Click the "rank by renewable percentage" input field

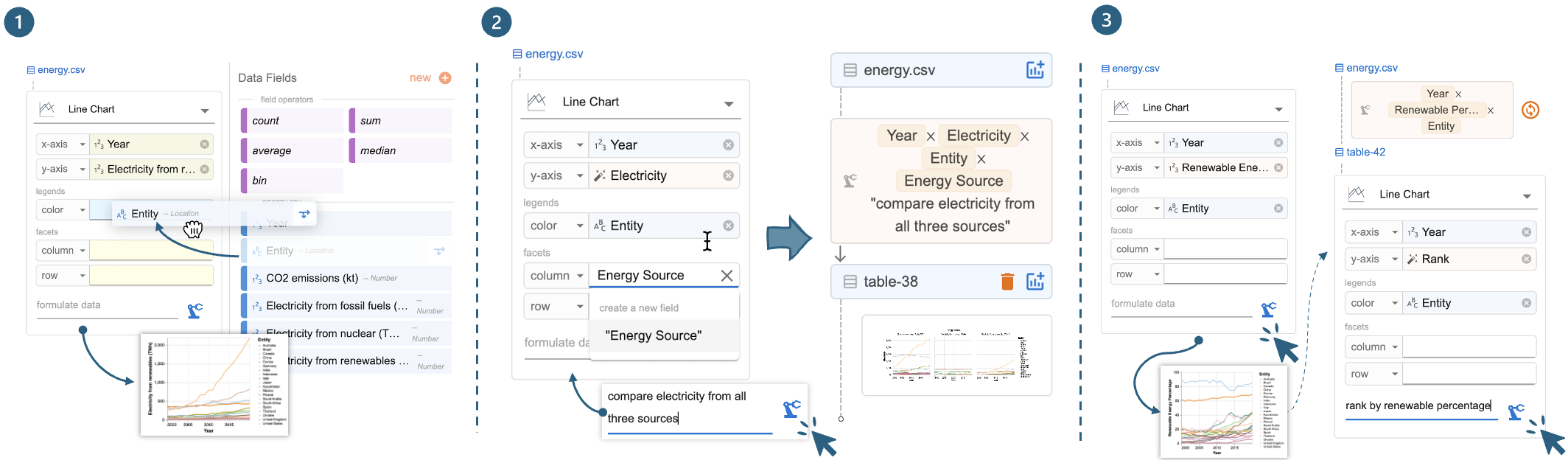pyautogui.click(x=1418, y=406)
